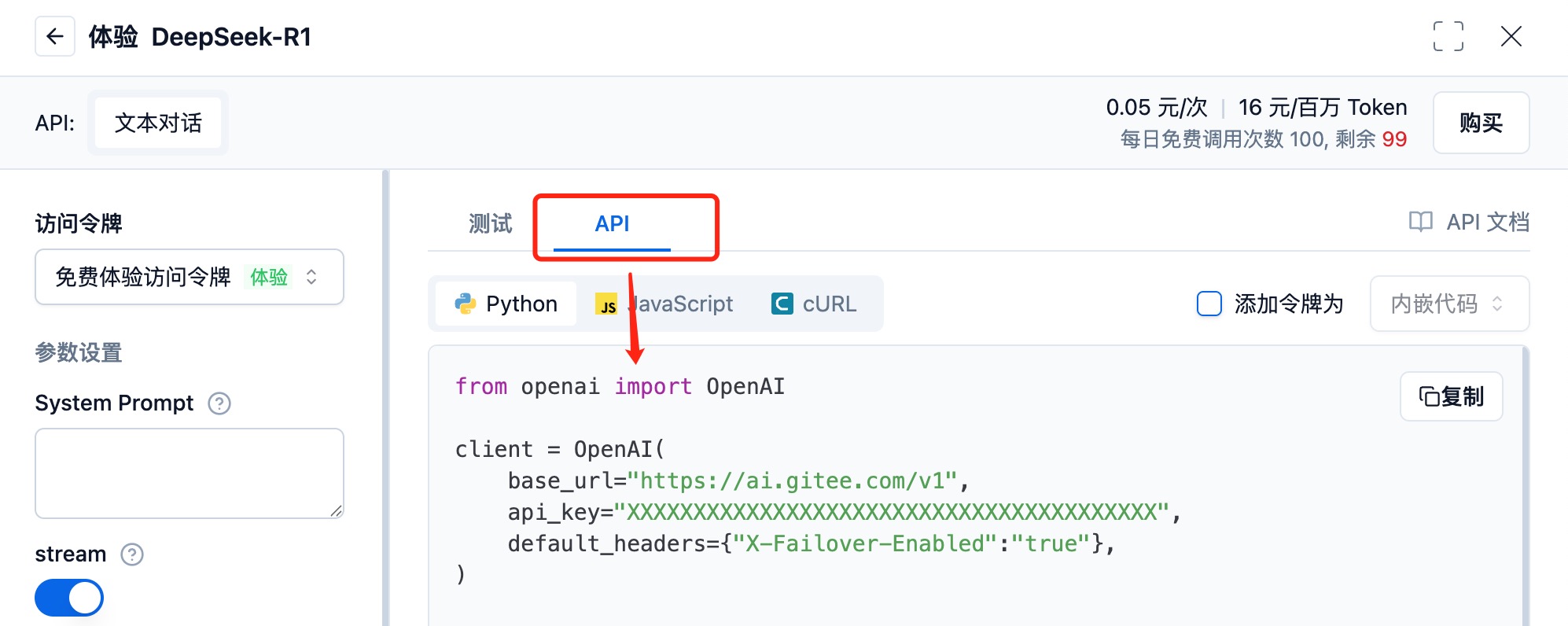
Task: Go back with the left arrow button
Action: (55, 36)
